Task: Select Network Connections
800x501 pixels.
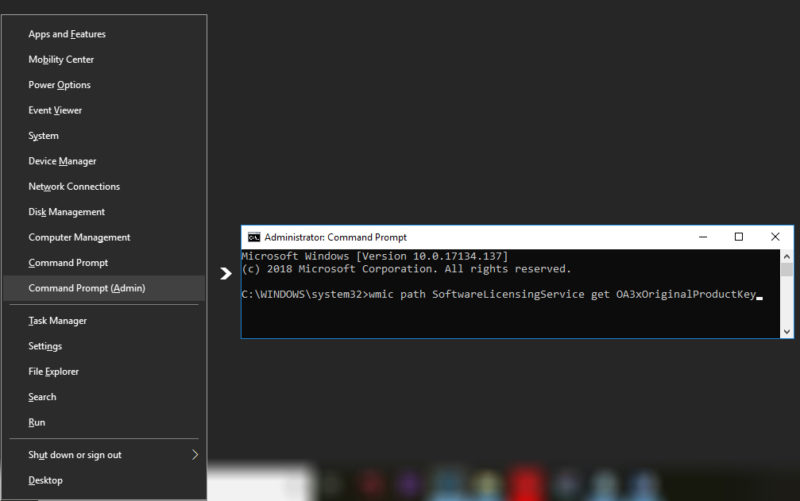Action: pos(74,187)
